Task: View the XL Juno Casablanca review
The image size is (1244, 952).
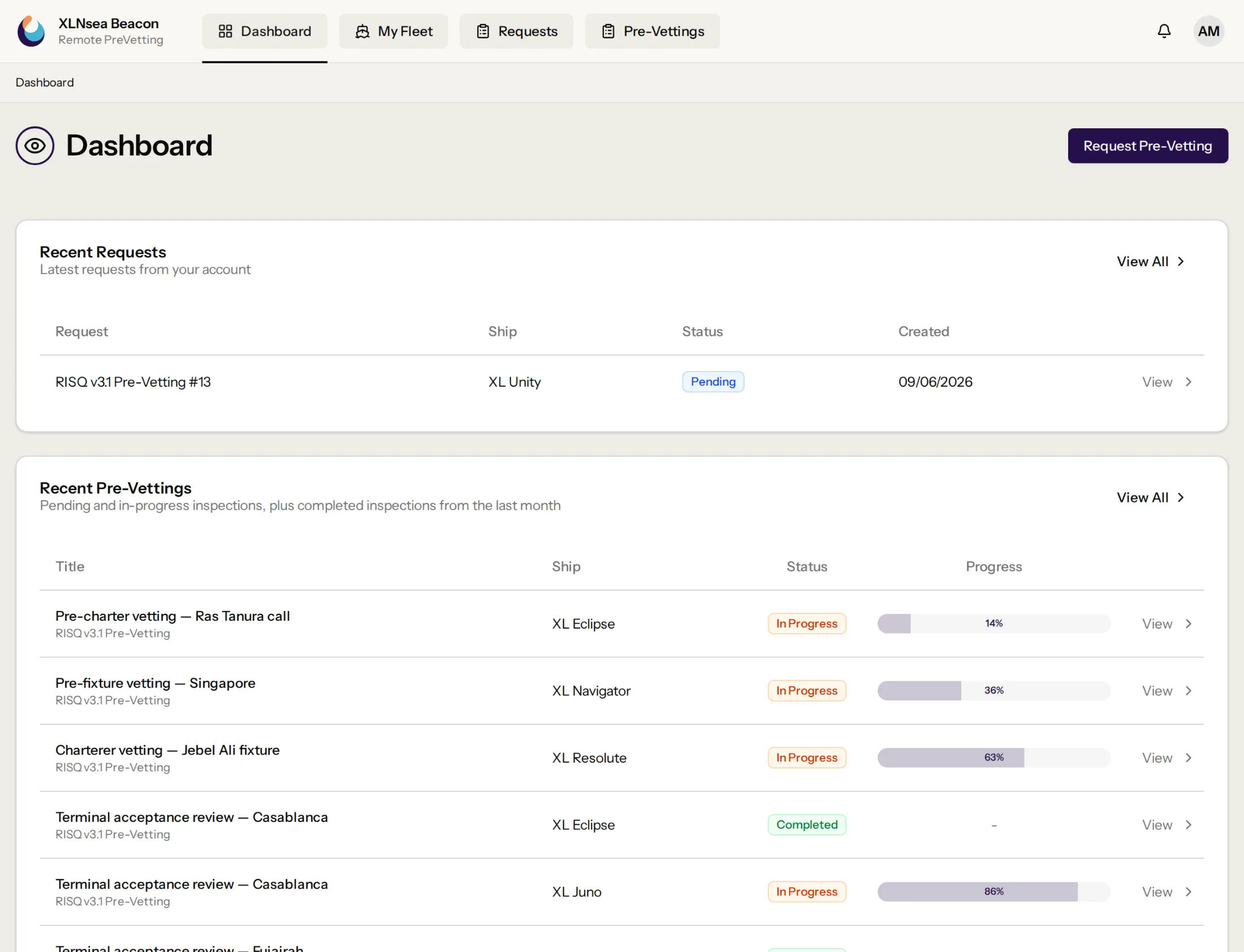Action: tap(1167, 892)
